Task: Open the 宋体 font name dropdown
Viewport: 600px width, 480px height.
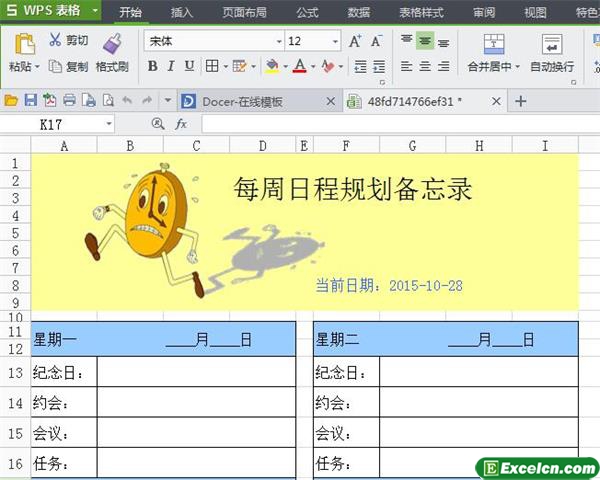Action: (279, 41)
